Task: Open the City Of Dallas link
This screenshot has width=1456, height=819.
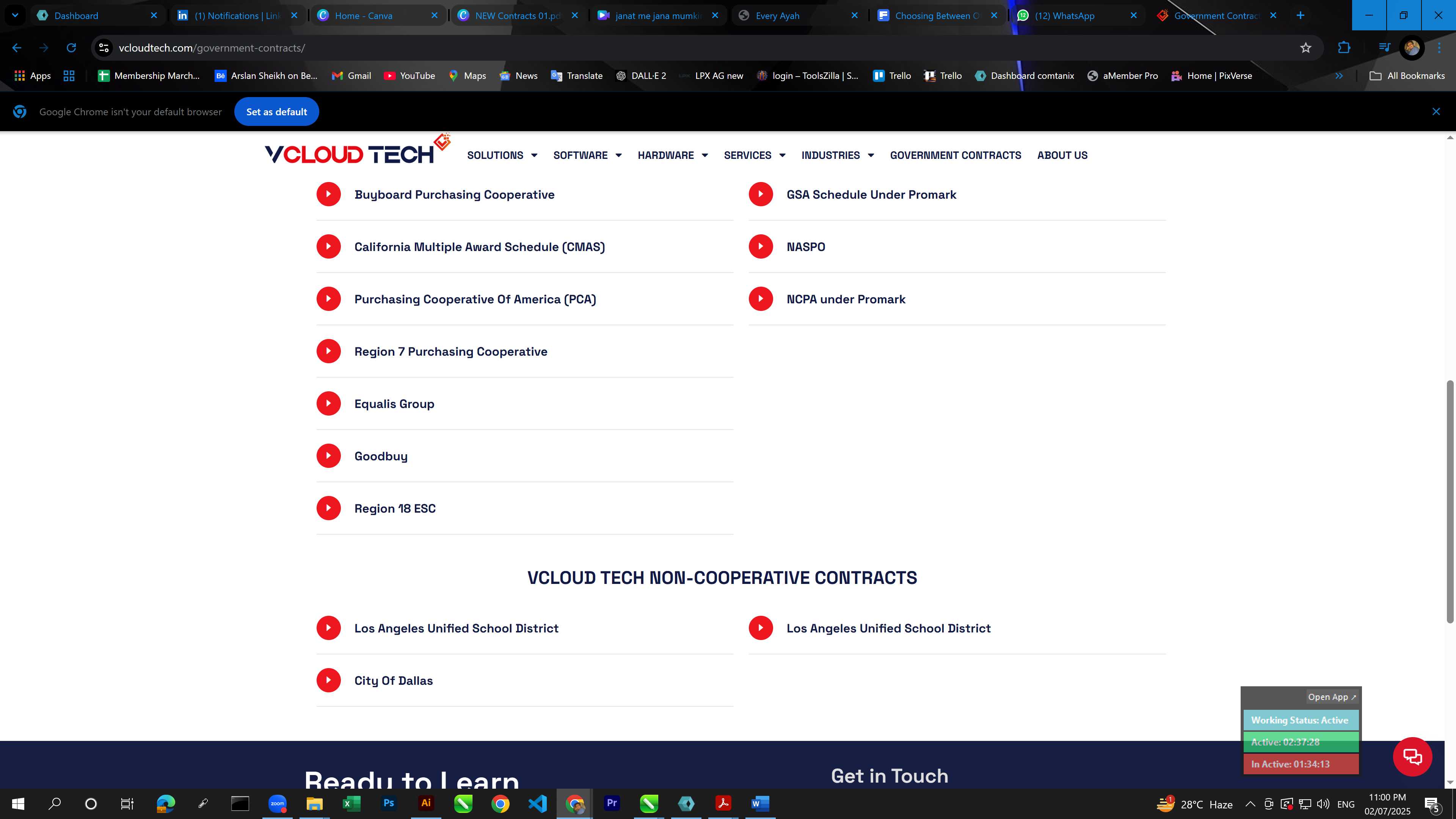Action: (x=394, y=681)
